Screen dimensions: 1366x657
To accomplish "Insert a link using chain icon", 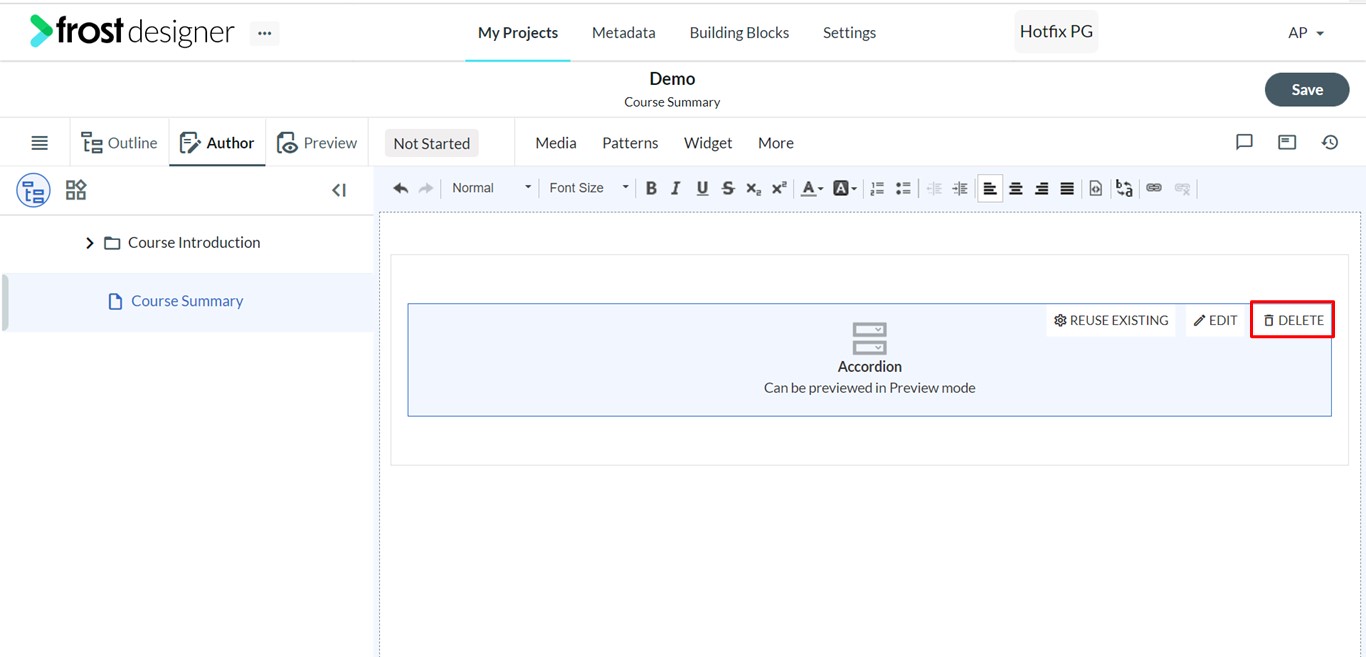I will coord(1154,188).
